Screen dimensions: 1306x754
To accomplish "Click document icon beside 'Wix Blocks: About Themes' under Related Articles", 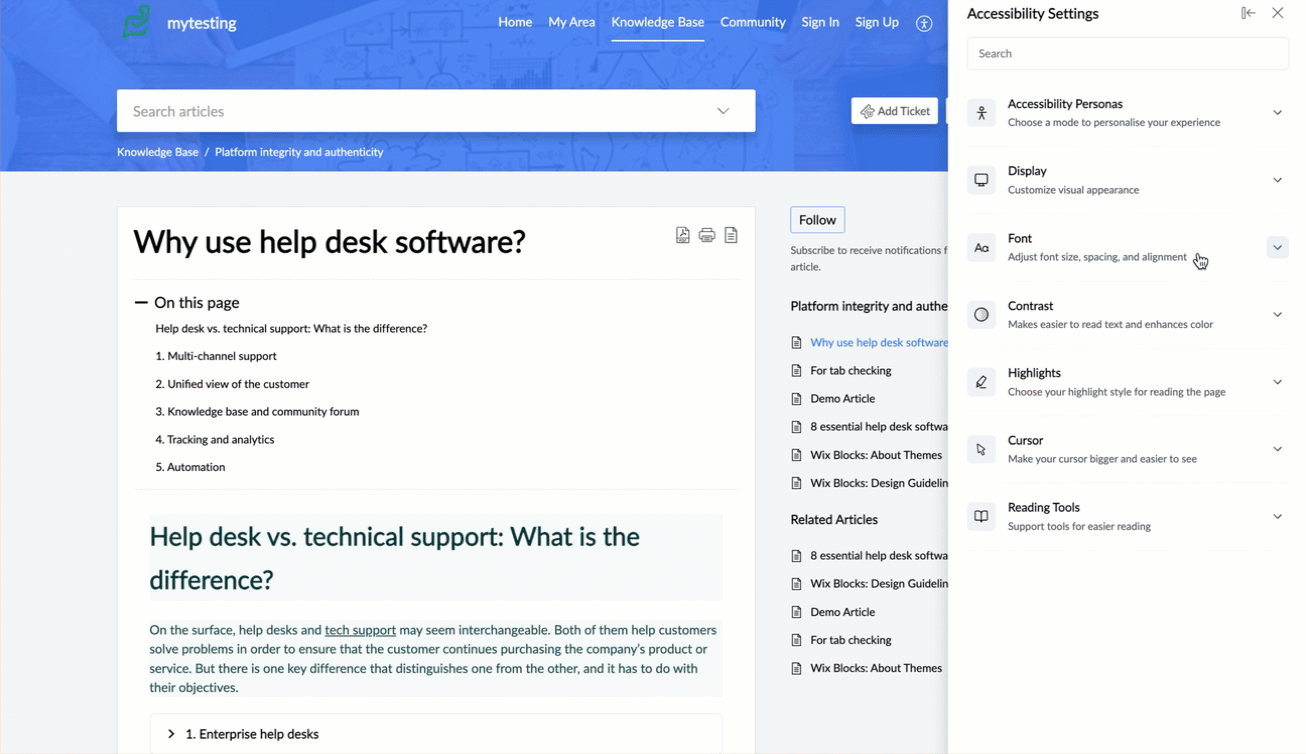I will [x=797, y=668].
